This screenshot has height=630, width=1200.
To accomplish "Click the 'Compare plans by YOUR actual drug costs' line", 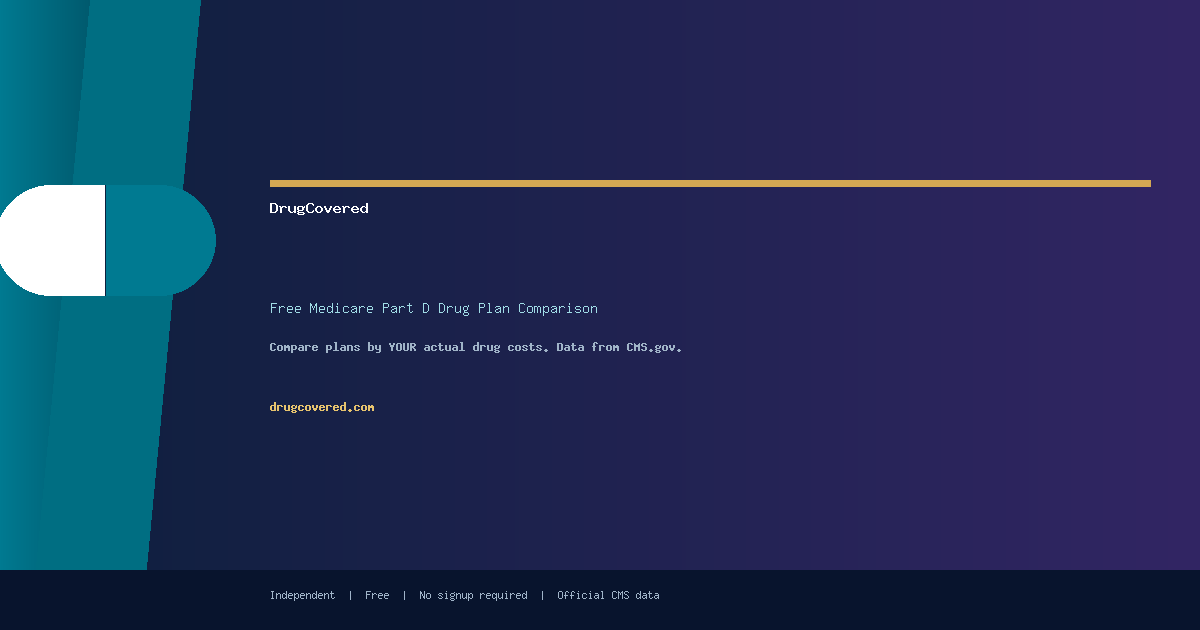I will (476, 347).
